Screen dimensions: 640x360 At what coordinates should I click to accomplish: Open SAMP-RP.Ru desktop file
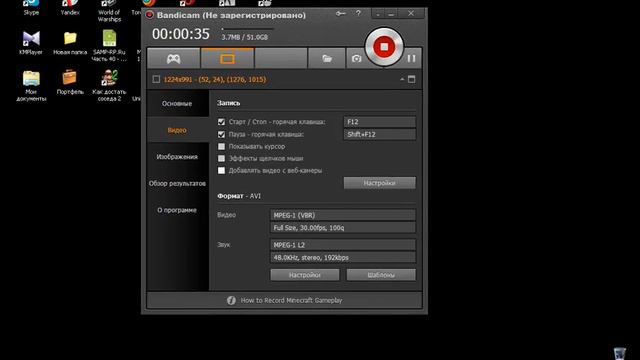(109, 46)
